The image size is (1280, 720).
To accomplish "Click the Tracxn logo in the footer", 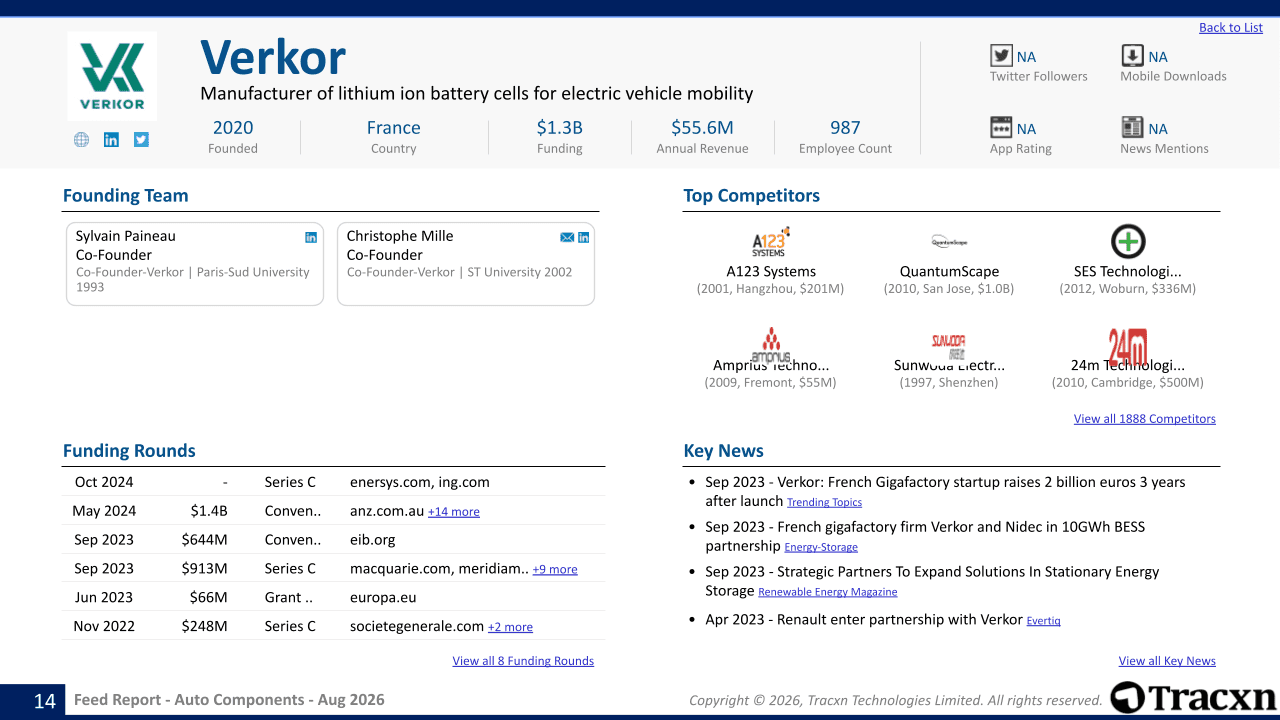I will tap(1193, 697).
